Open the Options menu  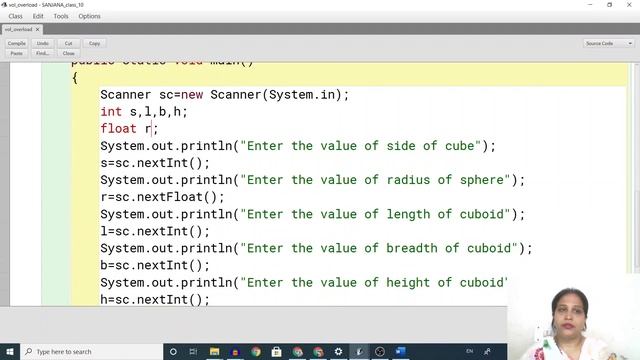[89, 16]
